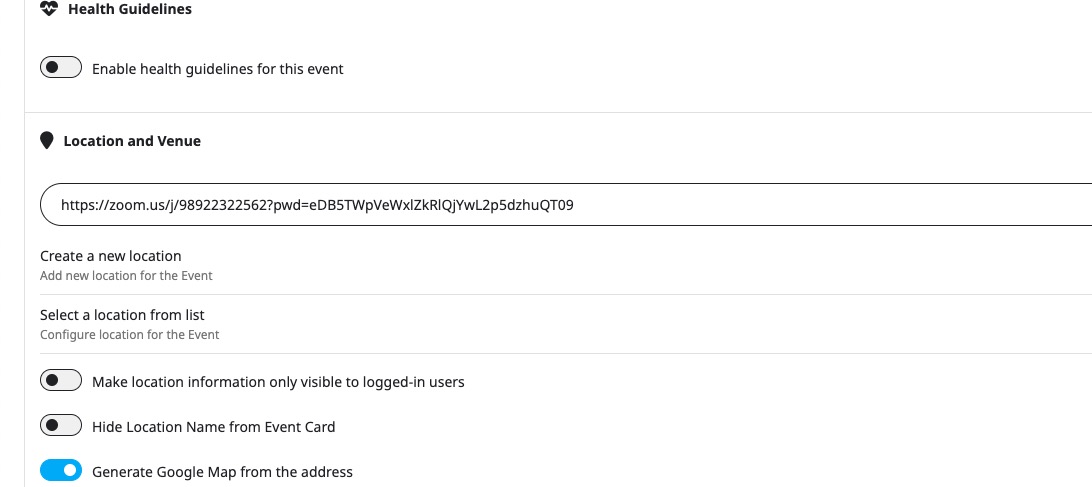The image size is (1092, 487).
Task: Enable health guidelines toggle switch
Action: pyautogui.click(x=61, y=68)
